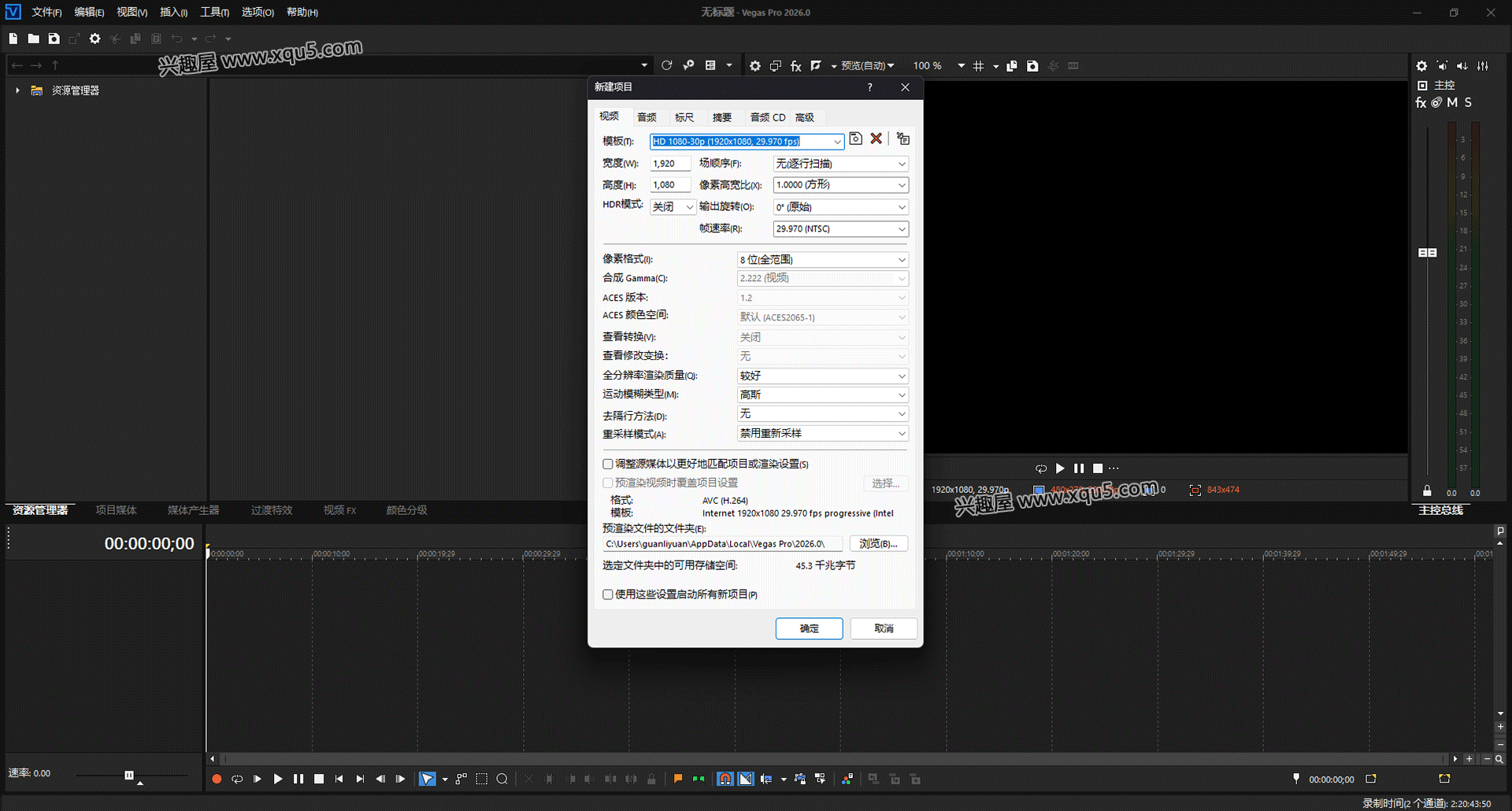The width and height of the screenshot is (1512, 811).
Task: Save project using top toolbar disk icon
Action: pos(54,39)
